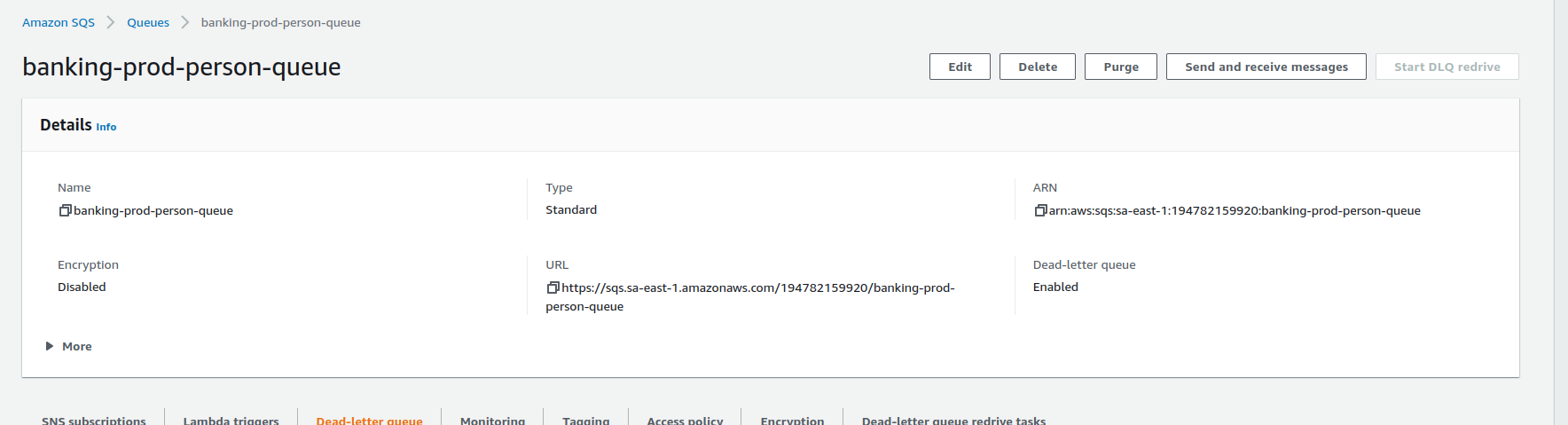Show Dead-letter queue redrive tasks tab
This screenshot has height=425, width=1568.
pos(953,420)
